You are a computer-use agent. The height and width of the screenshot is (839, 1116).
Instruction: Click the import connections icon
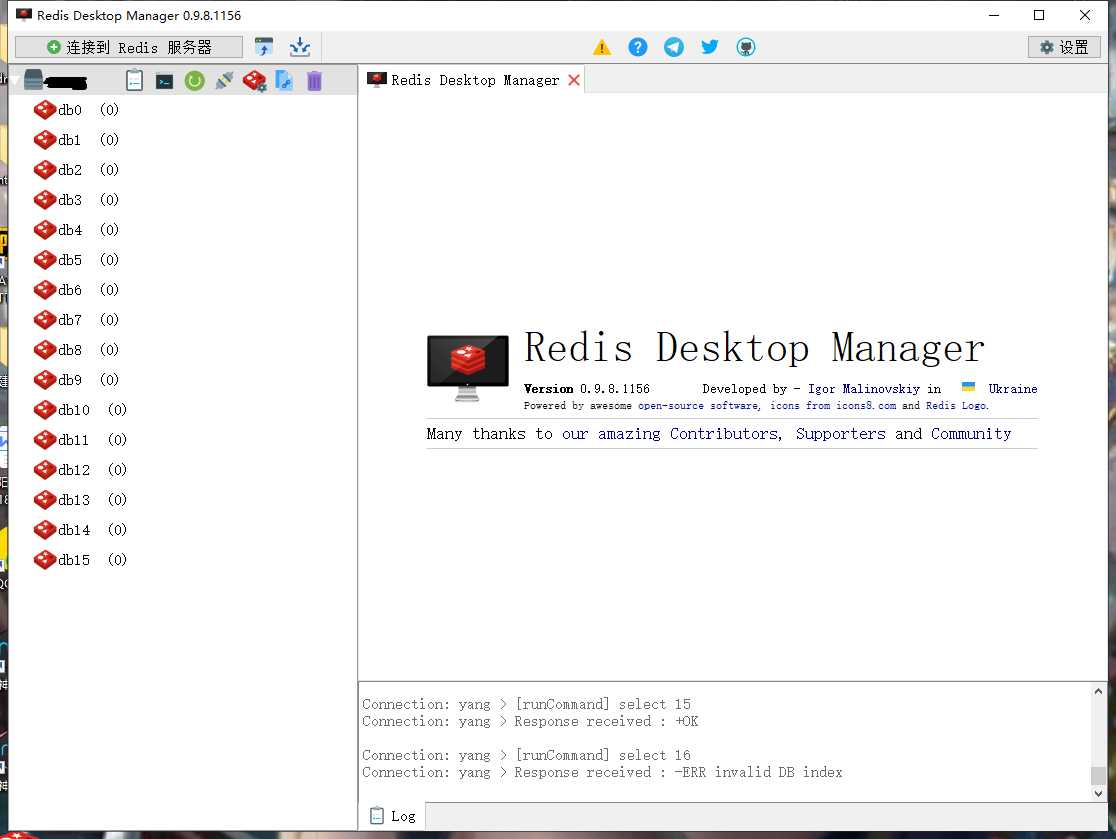click(264, 47)
